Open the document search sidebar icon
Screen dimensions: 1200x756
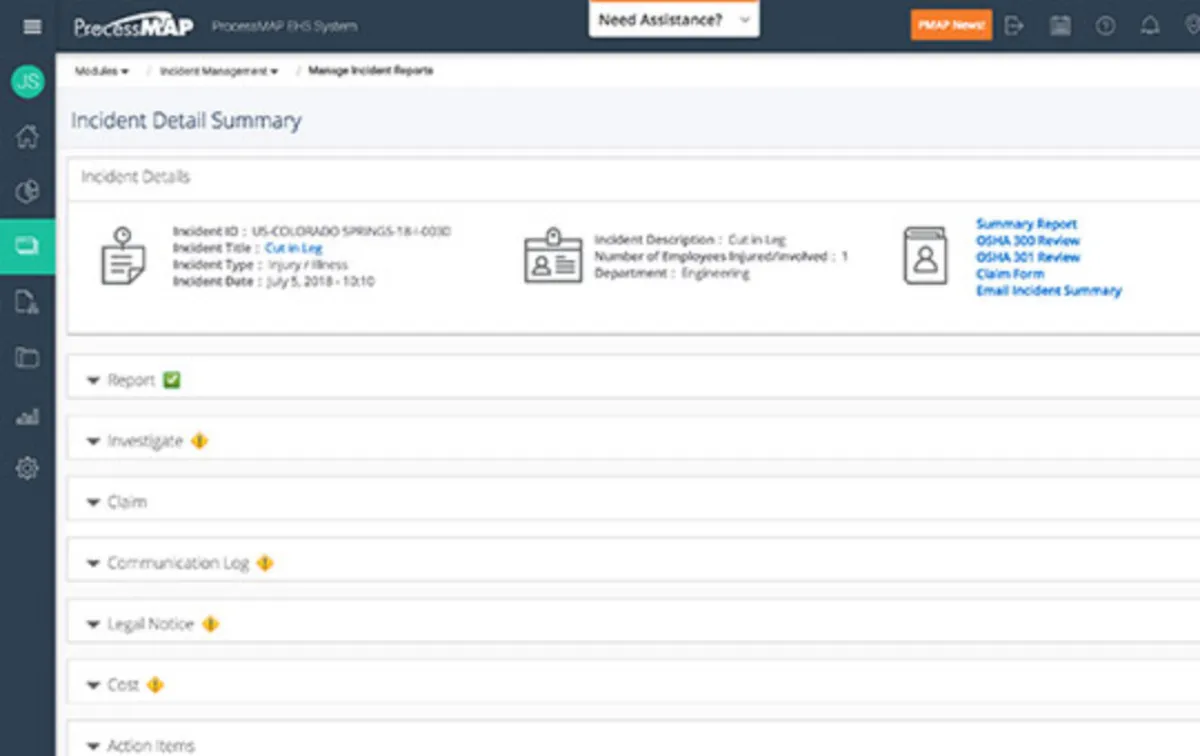click(x=27, y=302)
